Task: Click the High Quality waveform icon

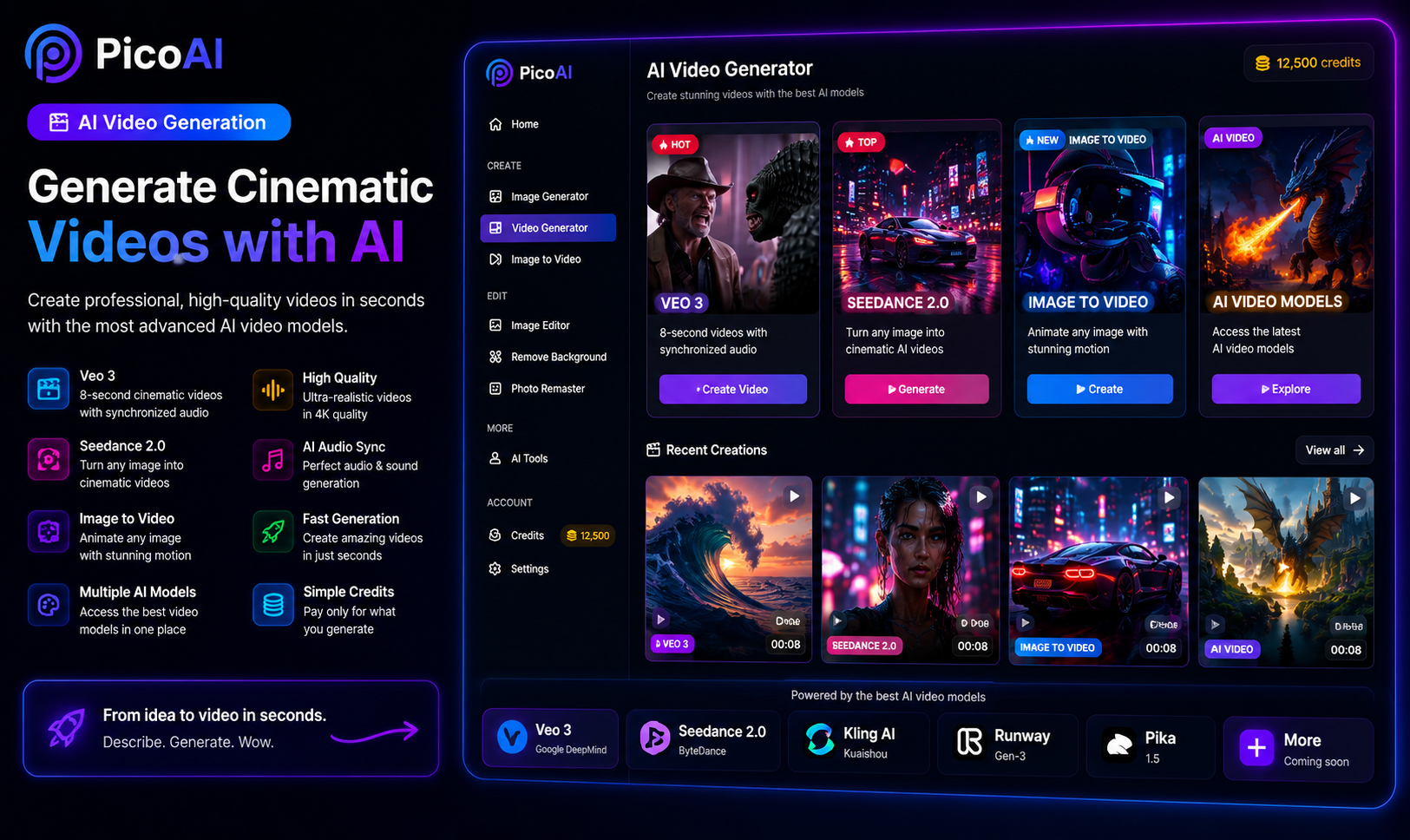Action: (x=272, y=390)
